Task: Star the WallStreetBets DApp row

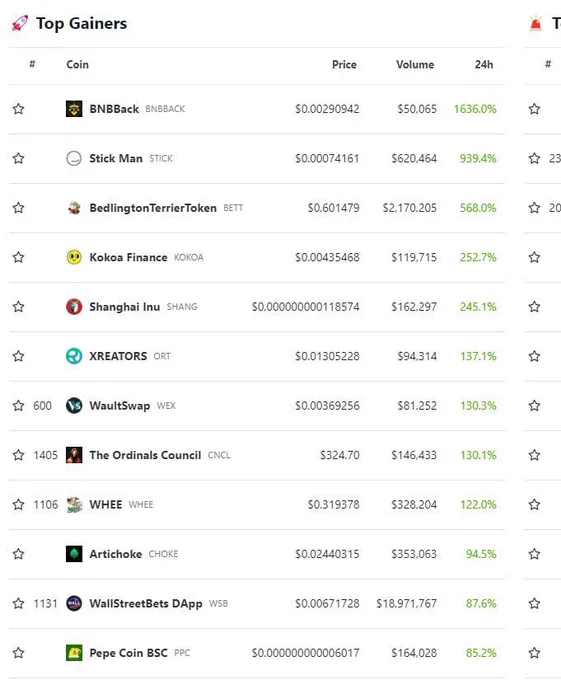Action: click(x=18, y=603)
